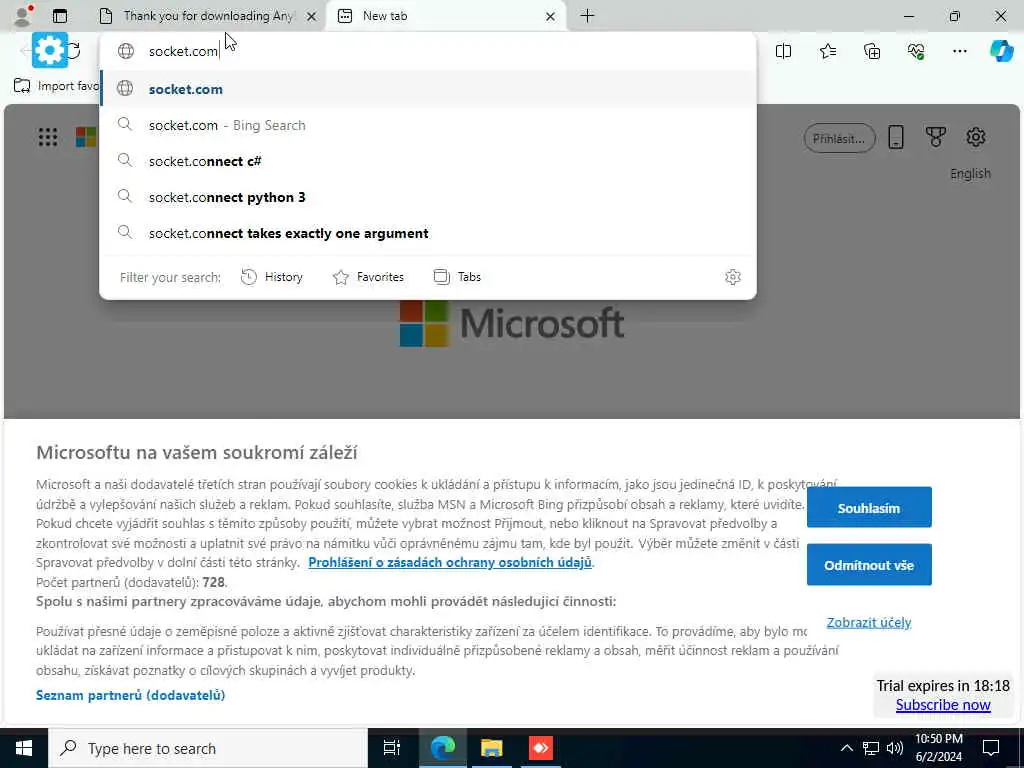Click the Přihlásit sign-in button

click(x=839, y=138)
